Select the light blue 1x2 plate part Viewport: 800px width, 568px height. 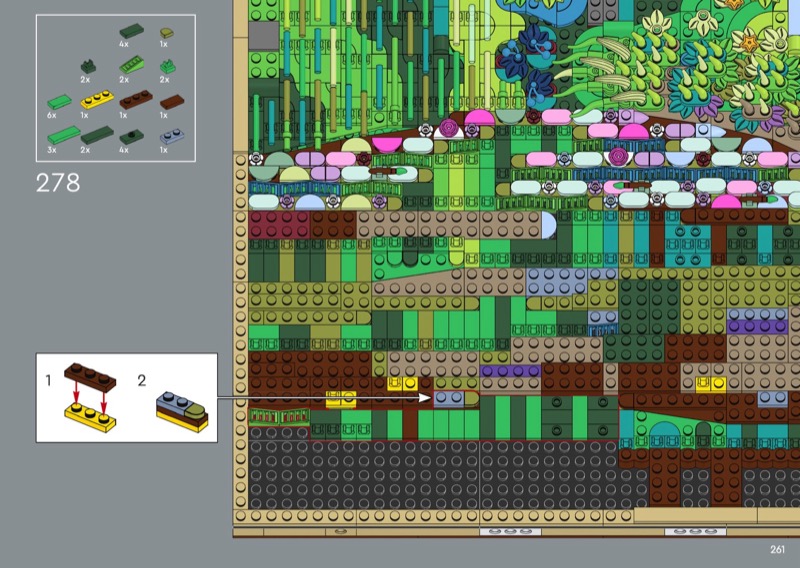[172, 134]
